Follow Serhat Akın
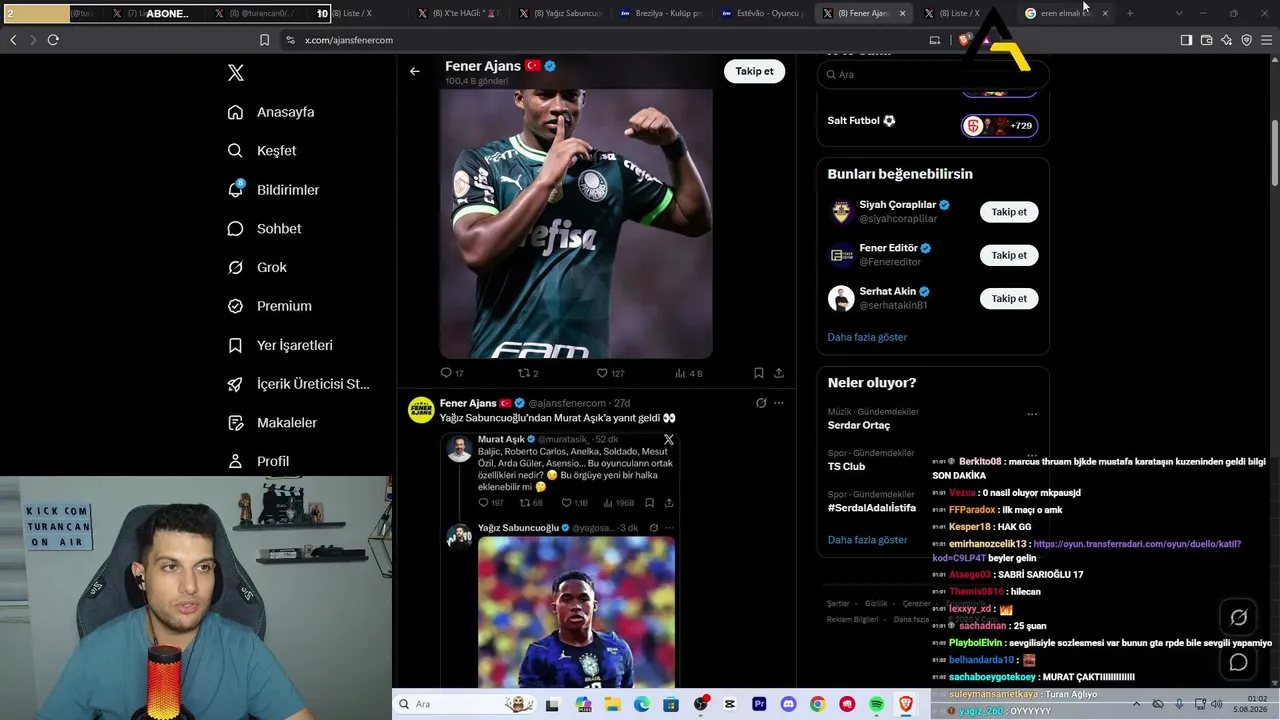Screen dimensions: 1280x720 tap(1009, 299)
